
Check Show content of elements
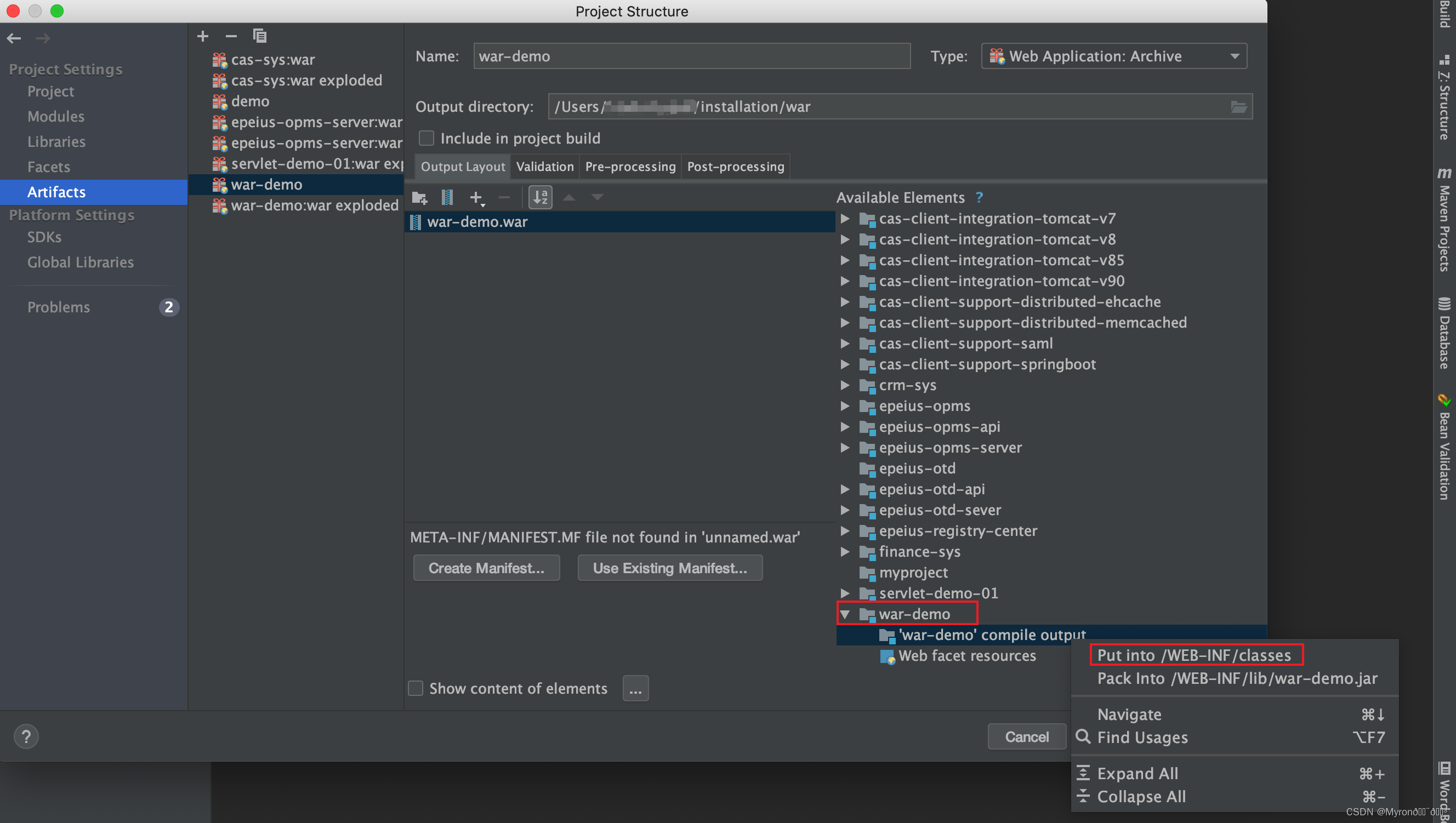pyautogui.click(x=416, y=688)
